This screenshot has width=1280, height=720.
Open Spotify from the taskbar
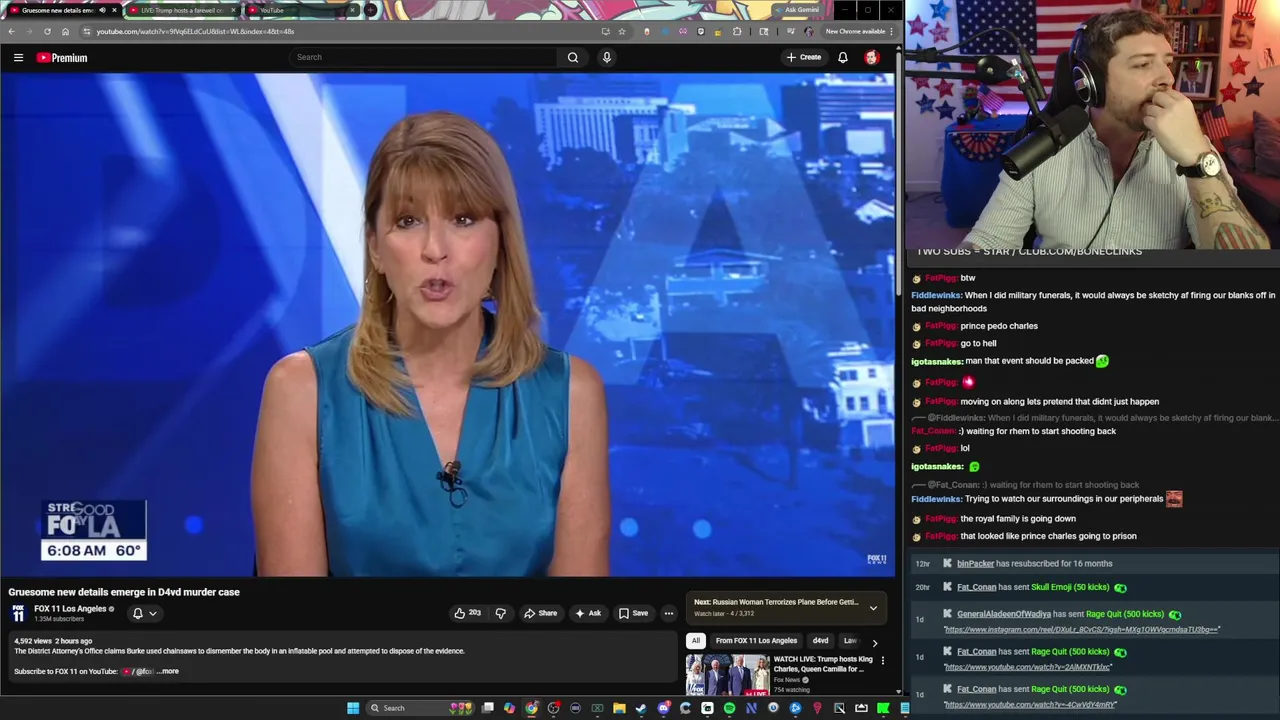pyautogui.click(x=729, y=708)
